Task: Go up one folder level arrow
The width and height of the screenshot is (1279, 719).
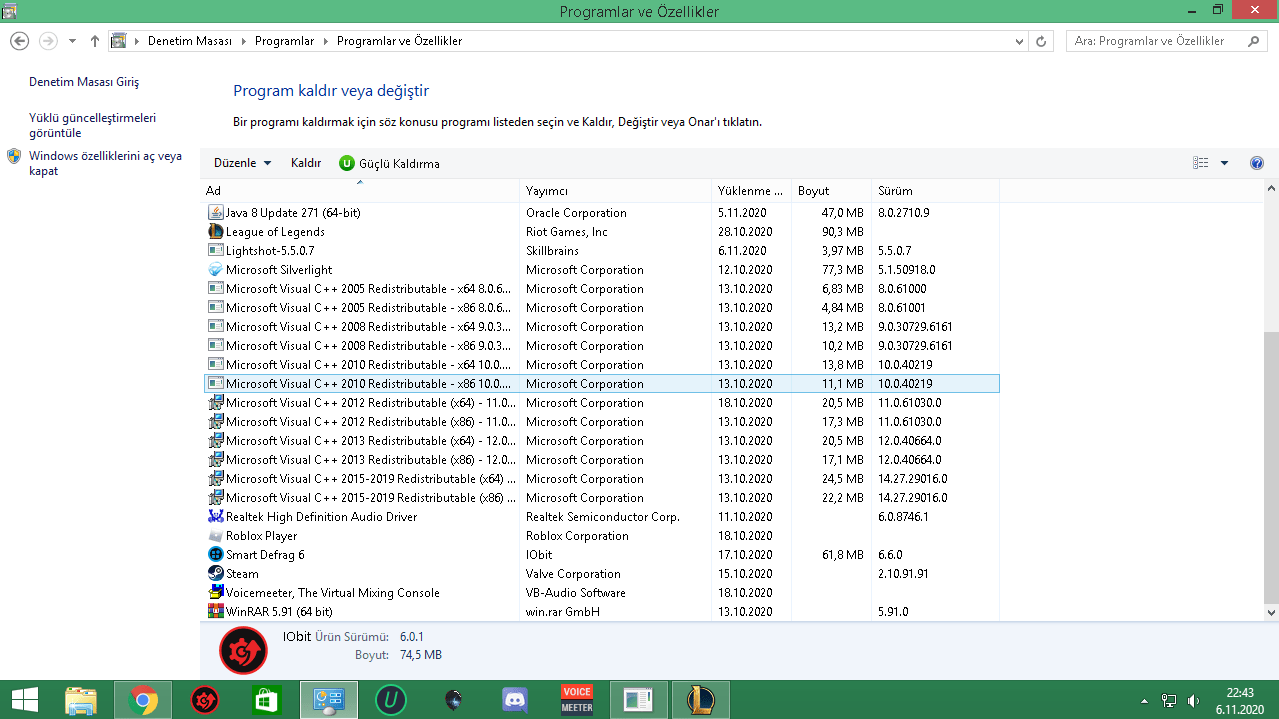Action: coord(95,41)
